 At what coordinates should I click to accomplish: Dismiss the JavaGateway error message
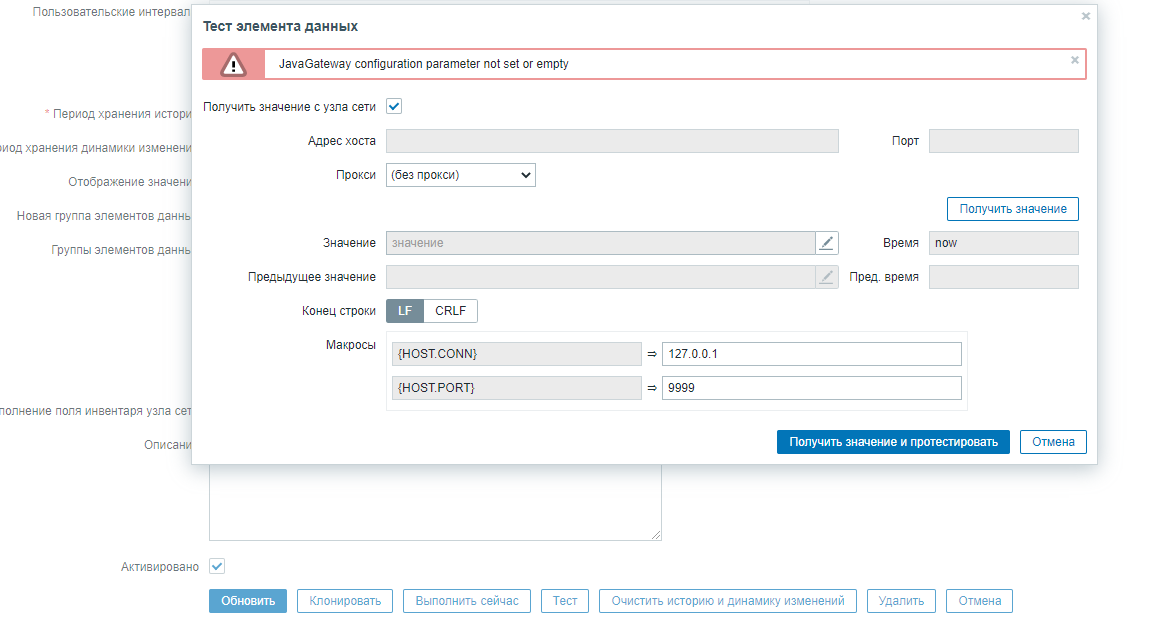[x=1075, y=60]
